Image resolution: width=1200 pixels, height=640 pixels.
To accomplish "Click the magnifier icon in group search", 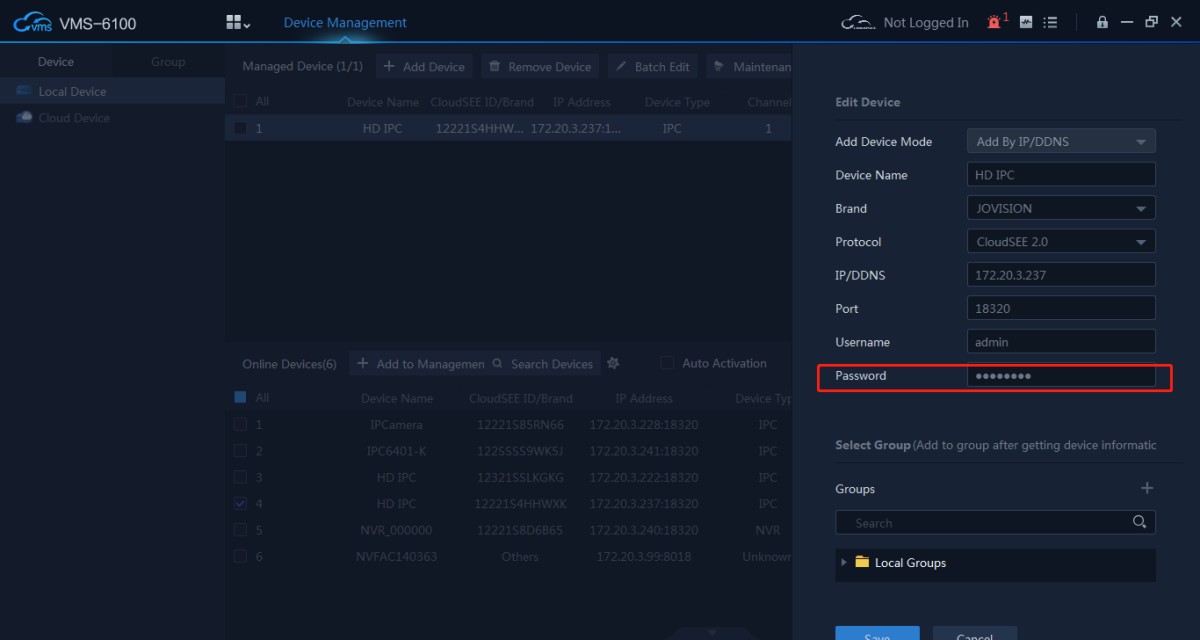I will point(1139,522).
